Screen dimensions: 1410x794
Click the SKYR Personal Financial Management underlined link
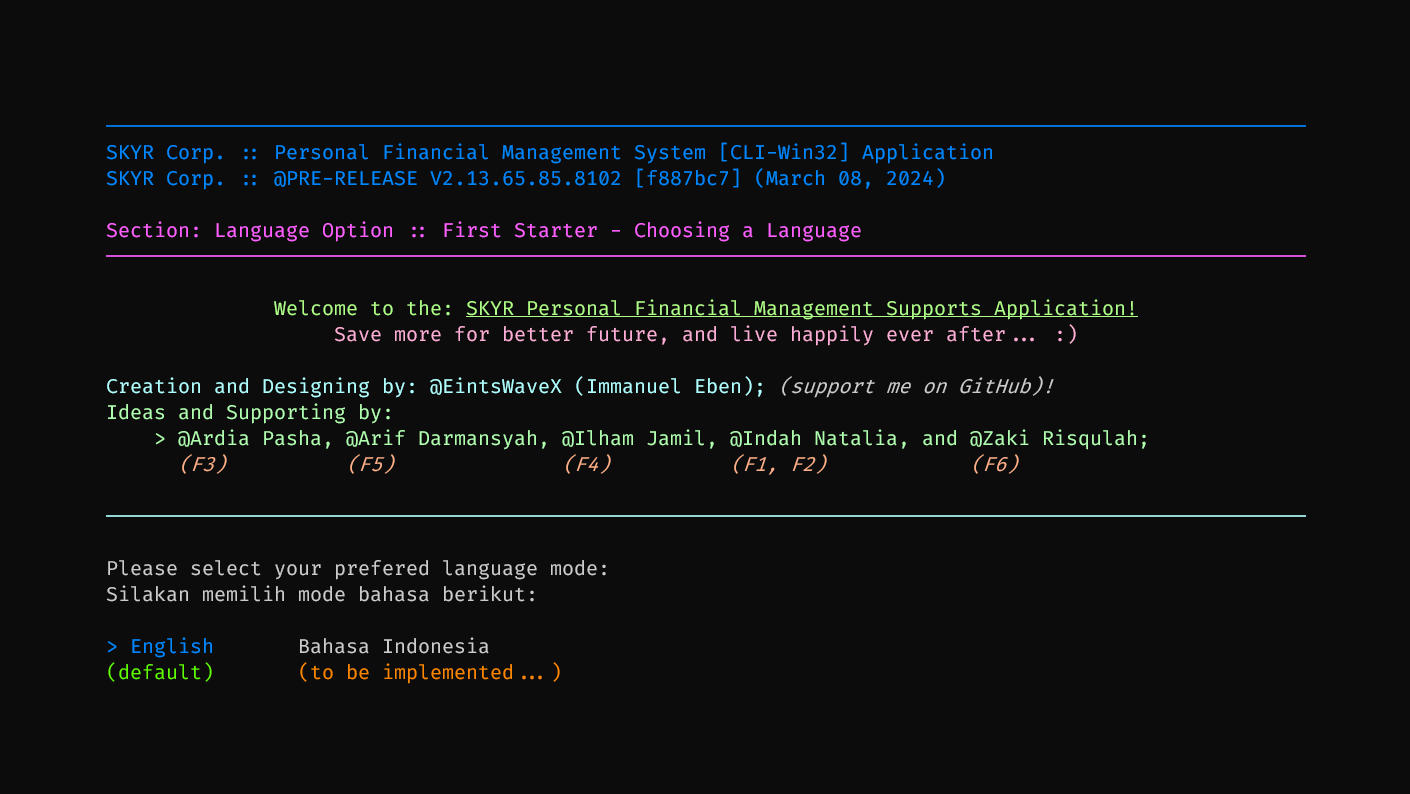[x=802, y=309]
